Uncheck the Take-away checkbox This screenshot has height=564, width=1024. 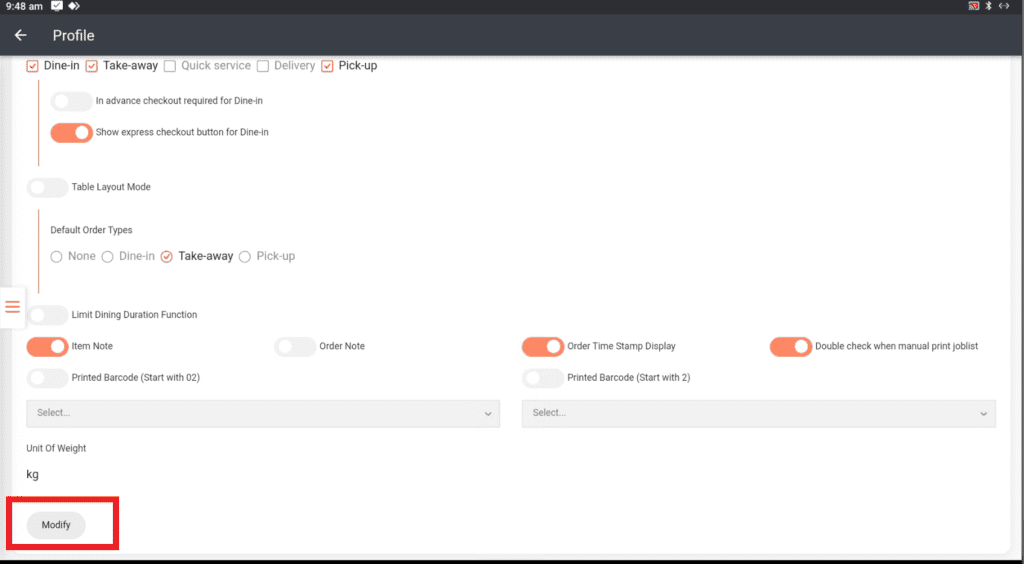pyautogui.click(x=92, y=66)
